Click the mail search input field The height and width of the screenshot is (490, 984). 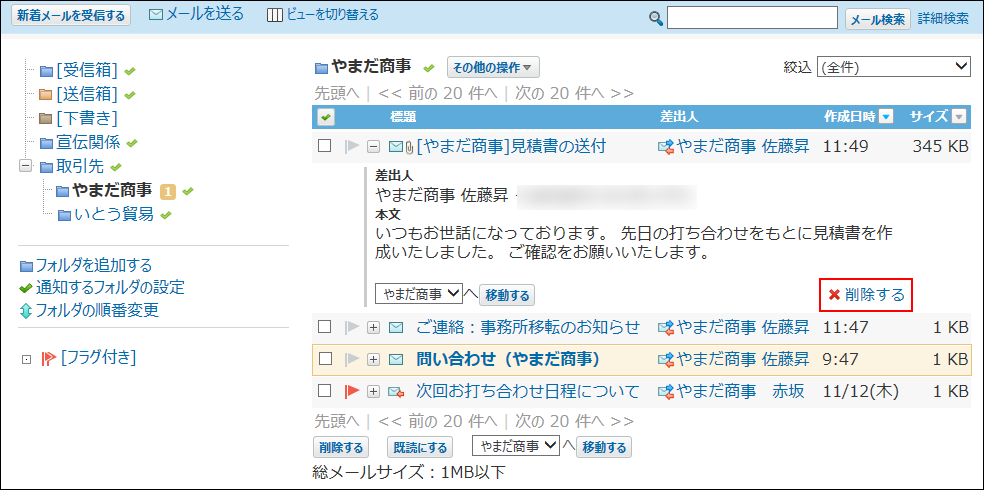pos(752,18)
